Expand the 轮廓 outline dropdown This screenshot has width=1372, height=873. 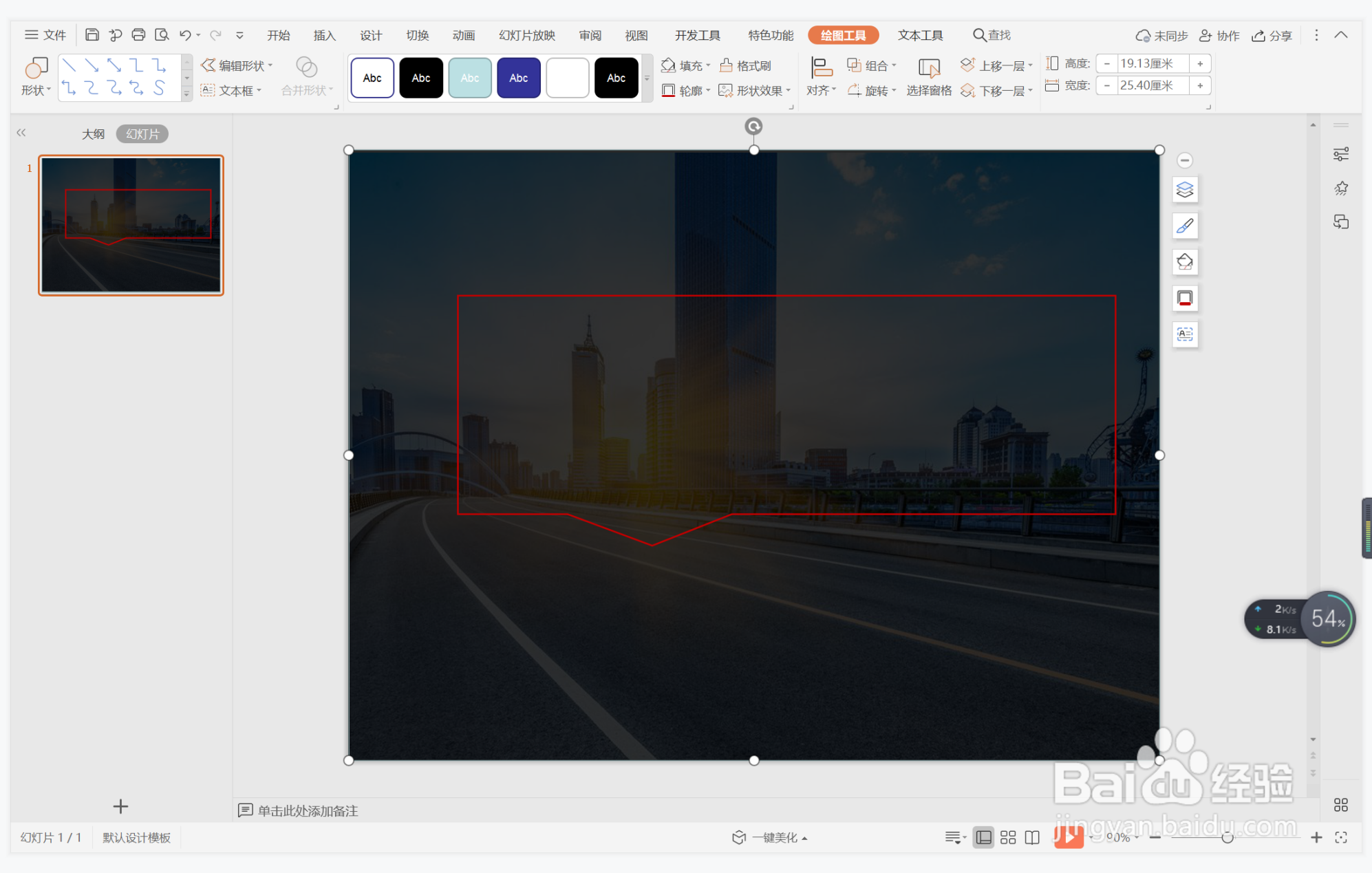708,91
